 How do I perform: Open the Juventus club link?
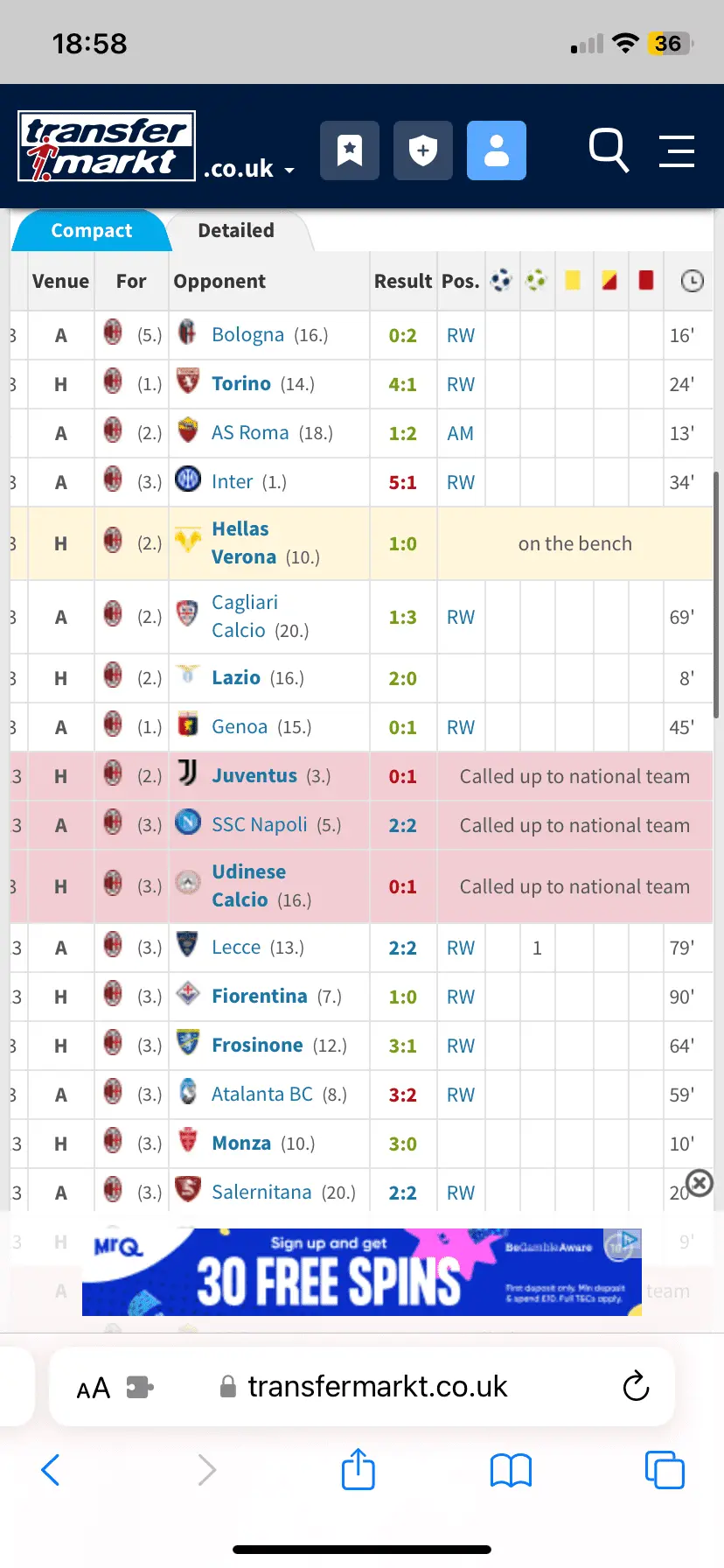[254, 776]
